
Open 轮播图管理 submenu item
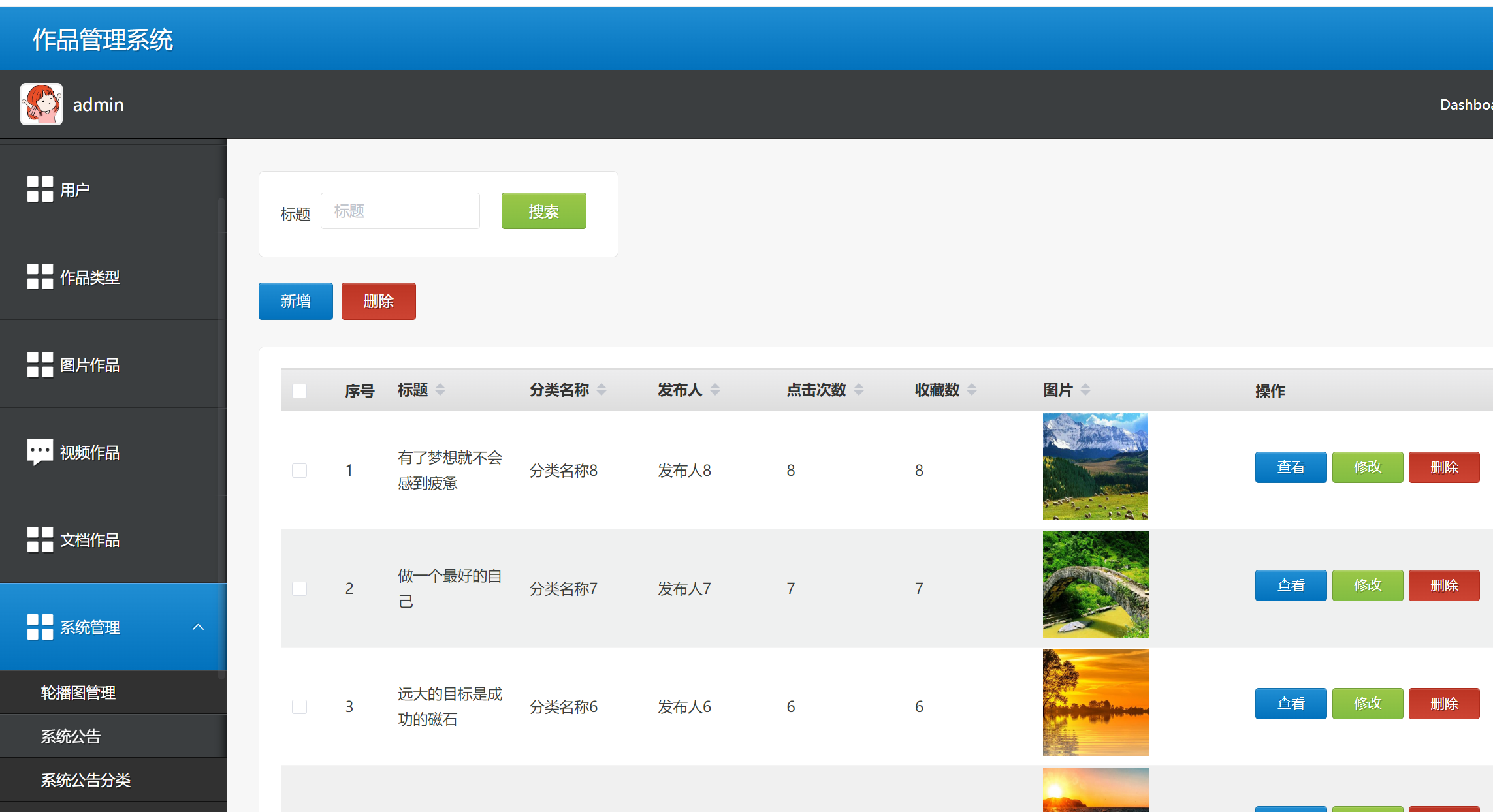[77, 693]
